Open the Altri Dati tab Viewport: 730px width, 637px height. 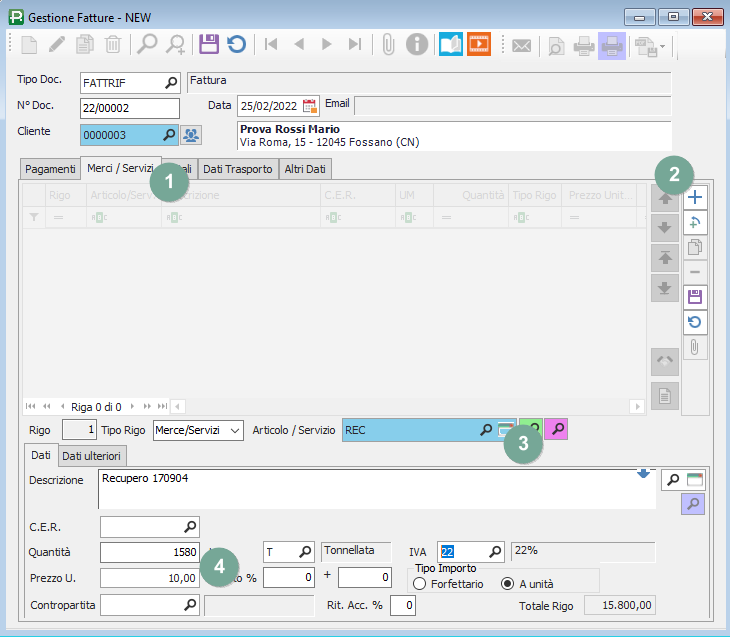[303, 169]
